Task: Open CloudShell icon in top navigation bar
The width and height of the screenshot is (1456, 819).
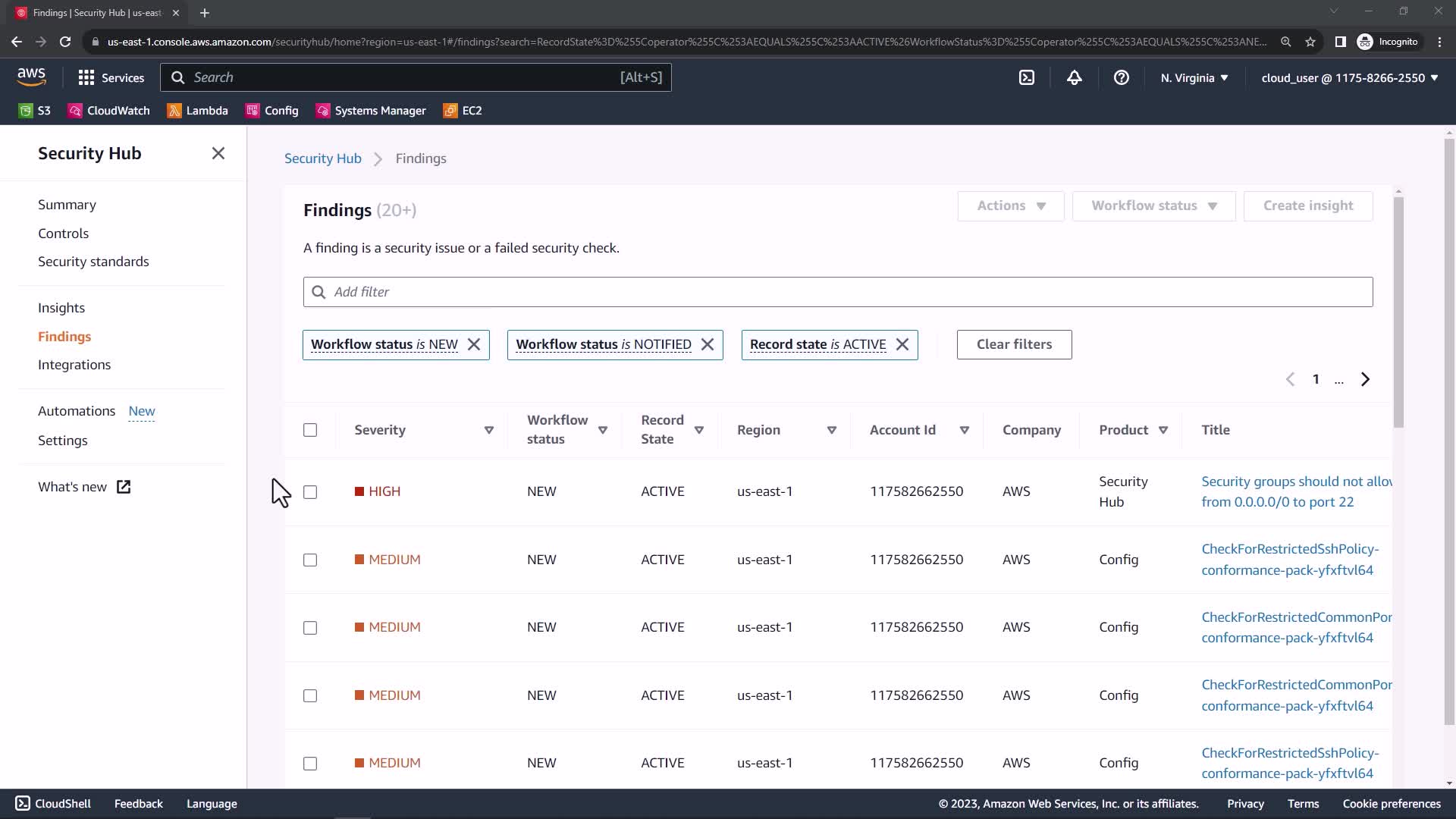Action: [1026, 77]
